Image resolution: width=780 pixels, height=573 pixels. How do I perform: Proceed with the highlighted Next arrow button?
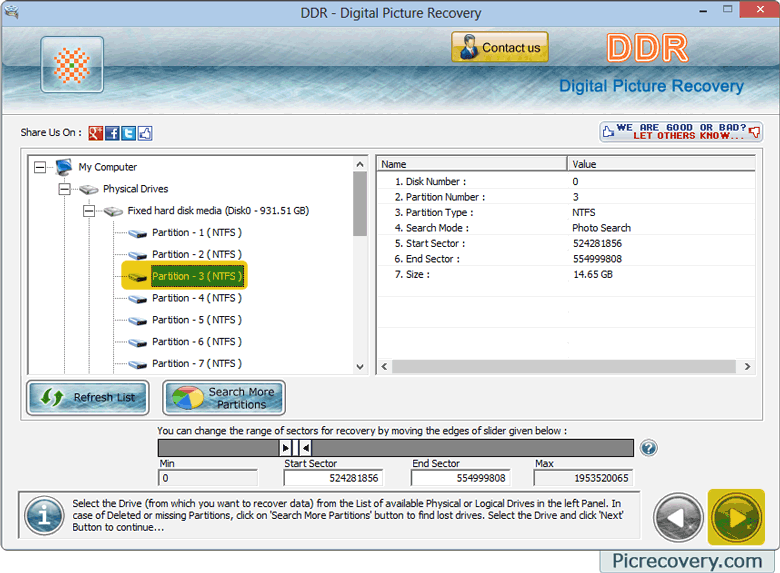[x=736, y=517]
